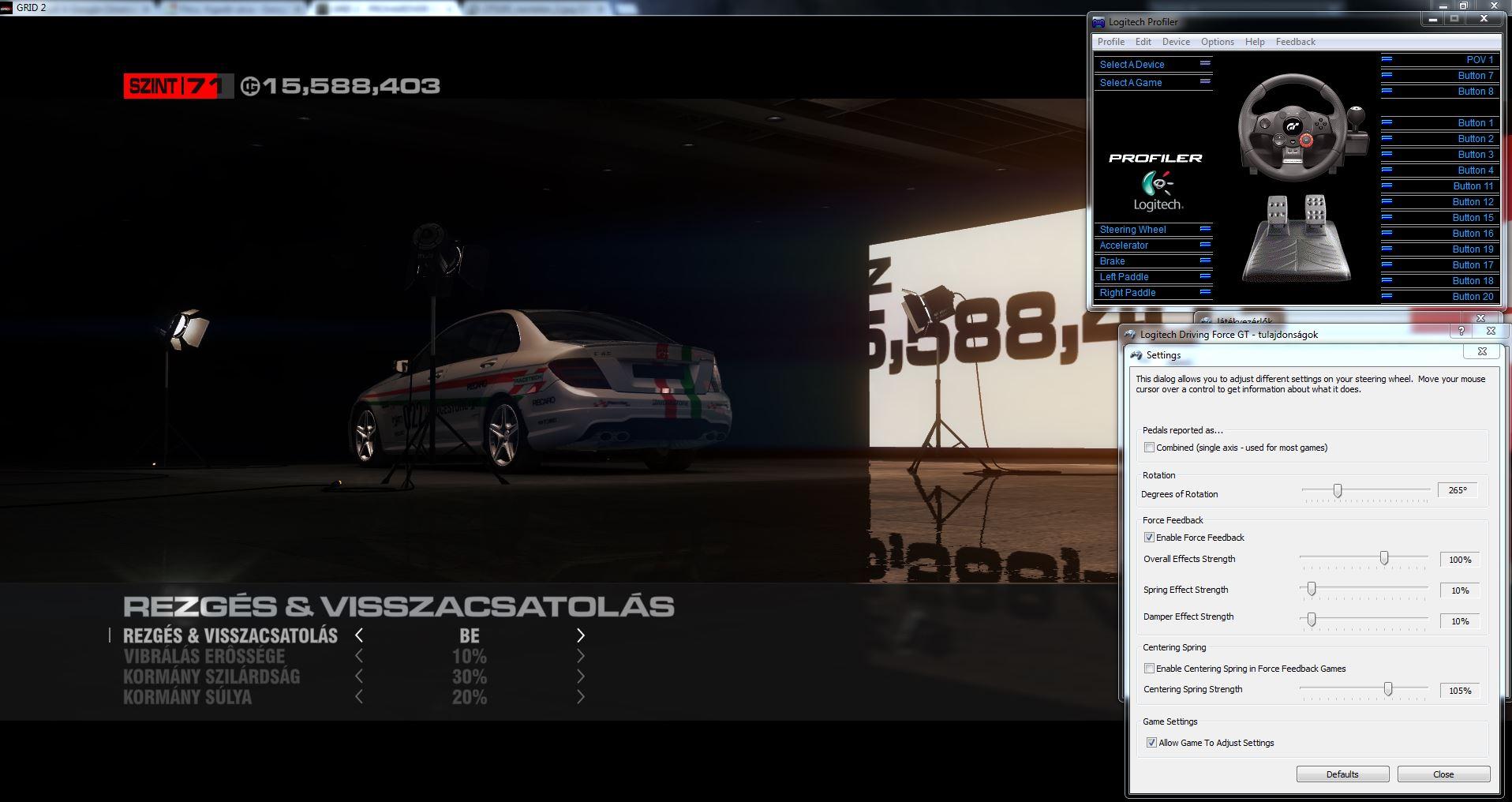Click right arrow for Kormány Szilárdság
The height and width of the screenshot is (802, 1512).
click(x=581, y=676)
